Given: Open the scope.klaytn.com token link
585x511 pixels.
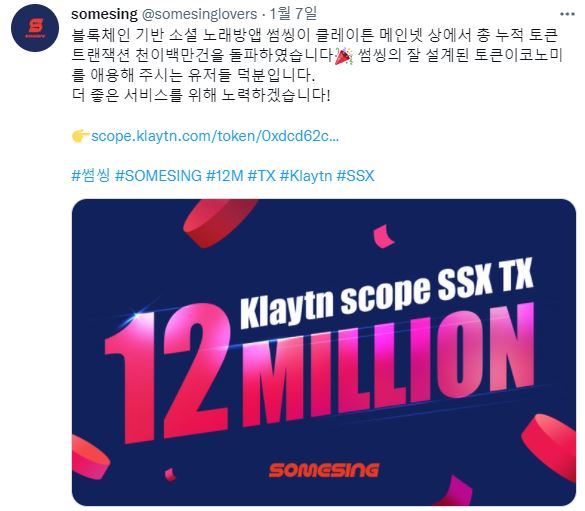Looking at the screenshot, I should tap(215, 136).
